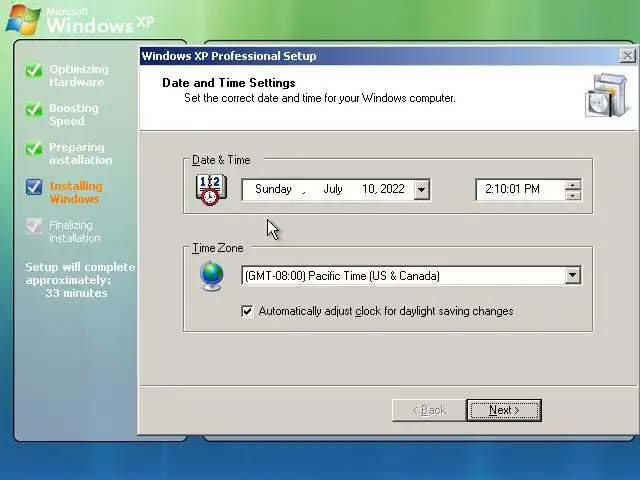Click the grey check beside Finalizing installation
Viewport: 640px width, 480px height.
tap(34, 226)
